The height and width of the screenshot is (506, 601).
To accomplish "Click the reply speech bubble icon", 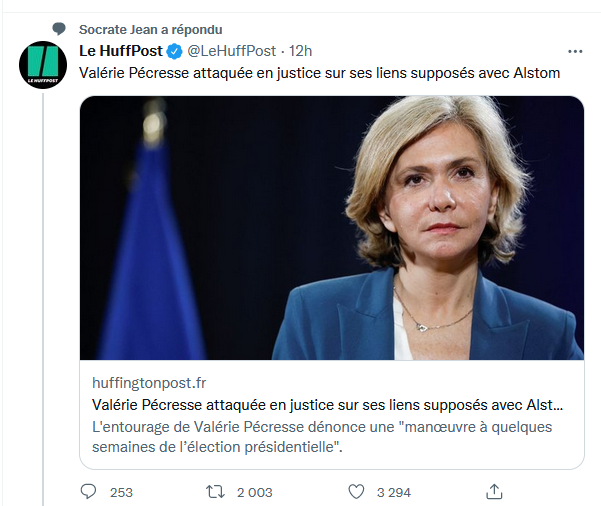I will click(x=89, y=491).
